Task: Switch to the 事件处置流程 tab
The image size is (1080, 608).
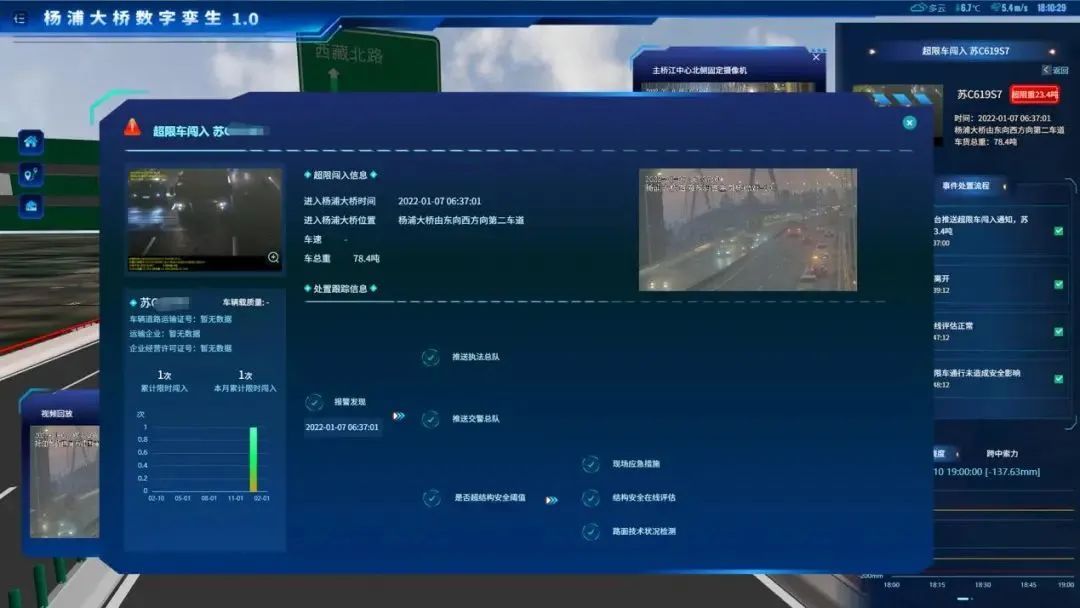Action: (x=966, y=186)
